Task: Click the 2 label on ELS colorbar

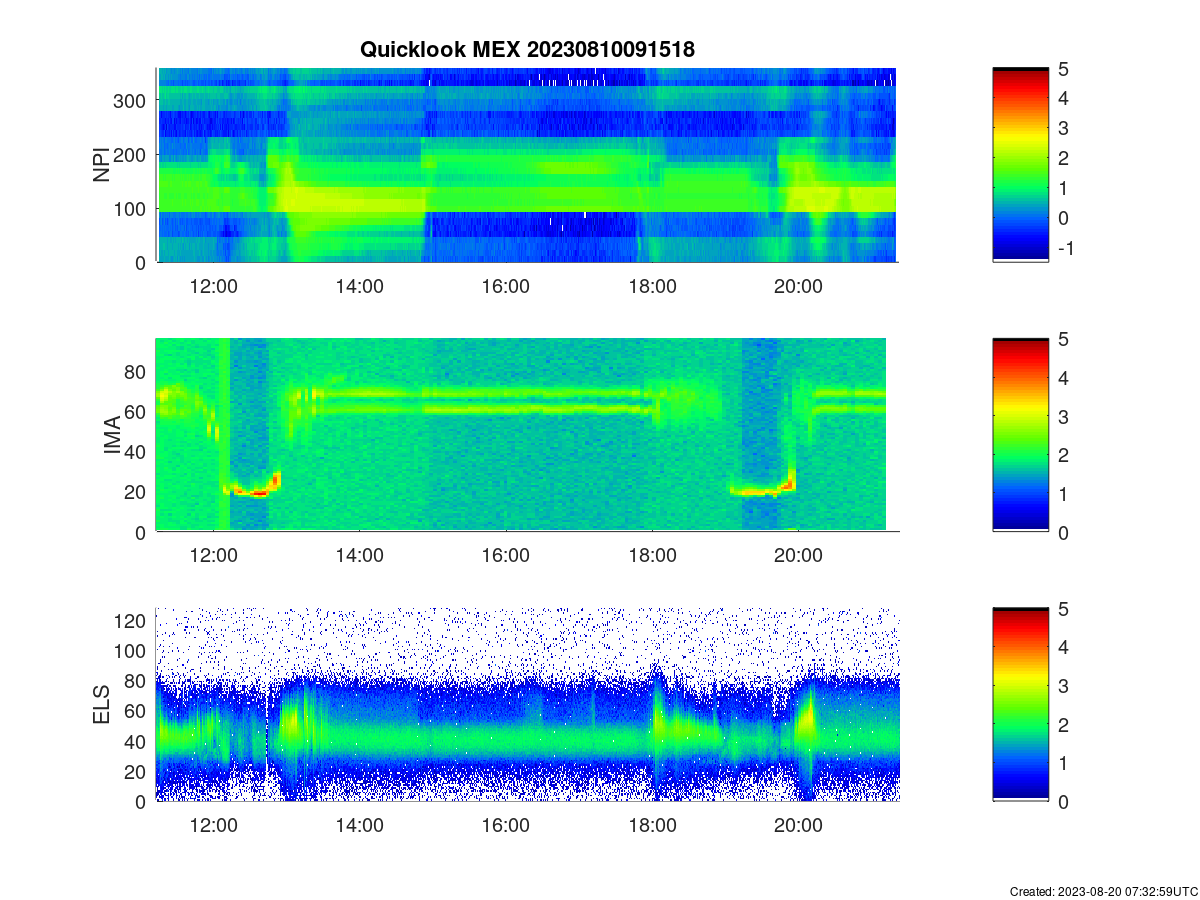Action: point(1063,724)
